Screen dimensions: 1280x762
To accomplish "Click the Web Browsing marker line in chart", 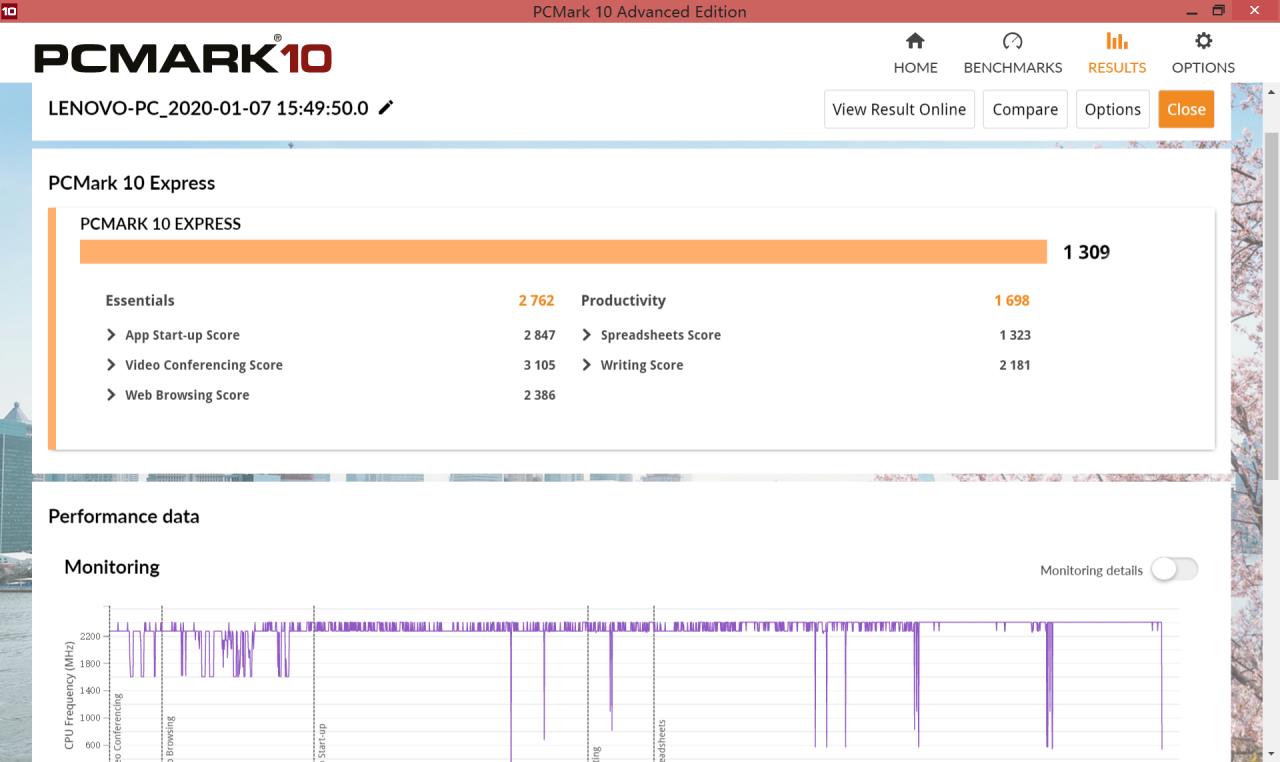I will pos(162,683).
